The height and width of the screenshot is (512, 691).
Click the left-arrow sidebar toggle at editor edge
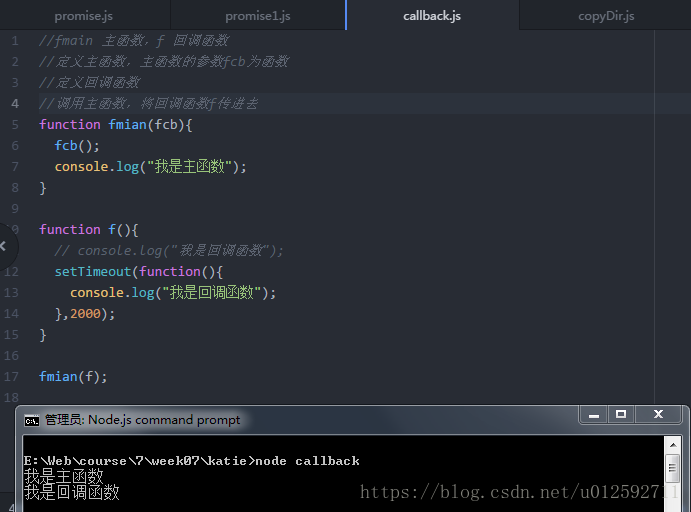coord(4,246)
